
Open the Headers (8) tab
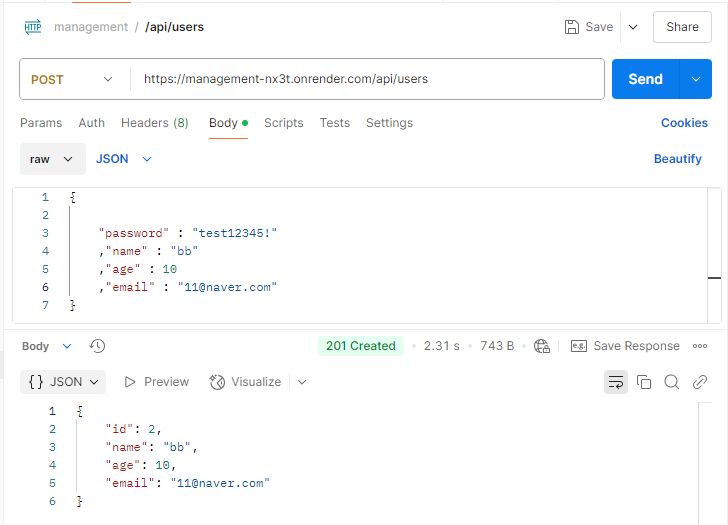(x=155, y=123)
